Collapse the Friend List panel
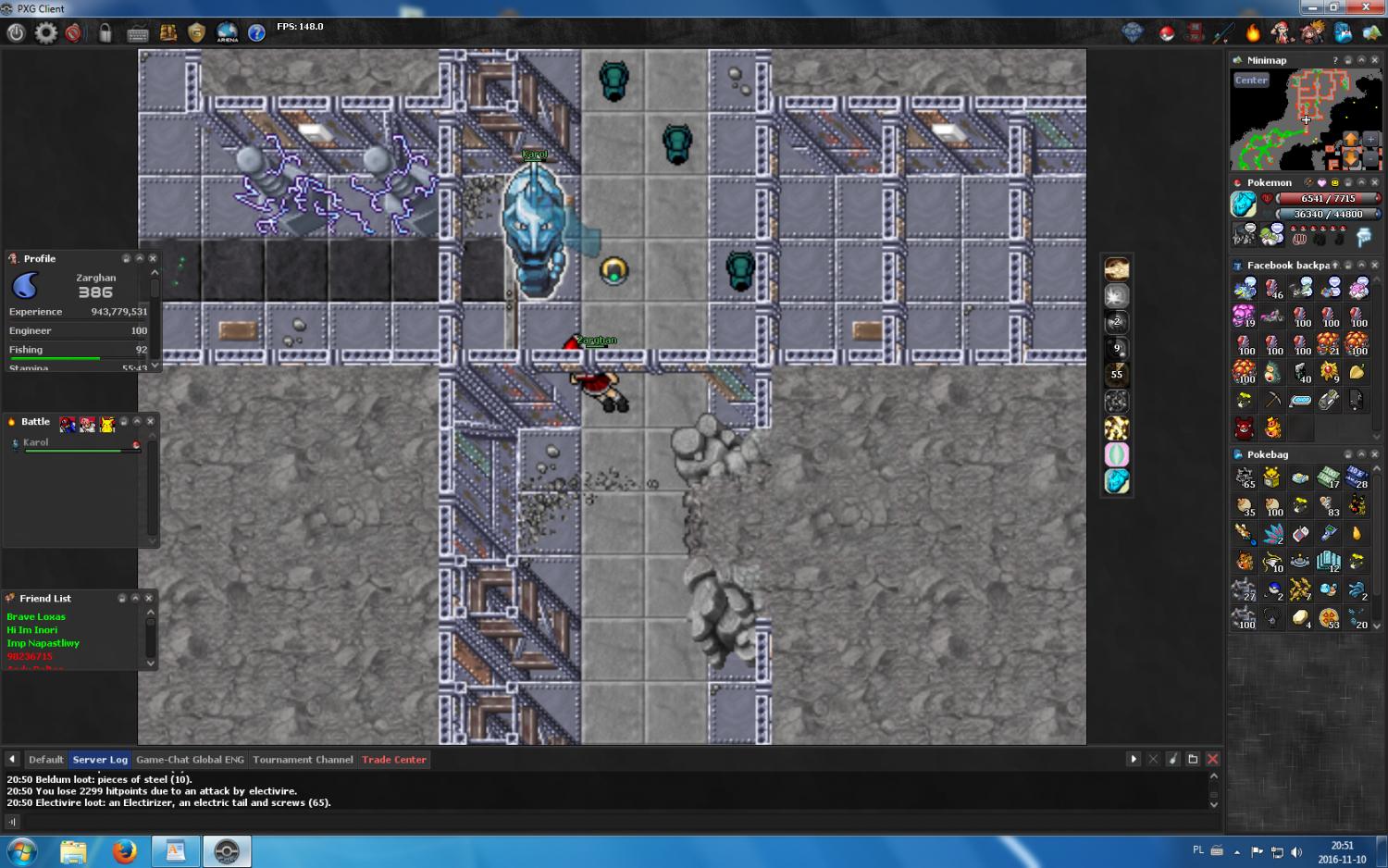 (135, 599)
